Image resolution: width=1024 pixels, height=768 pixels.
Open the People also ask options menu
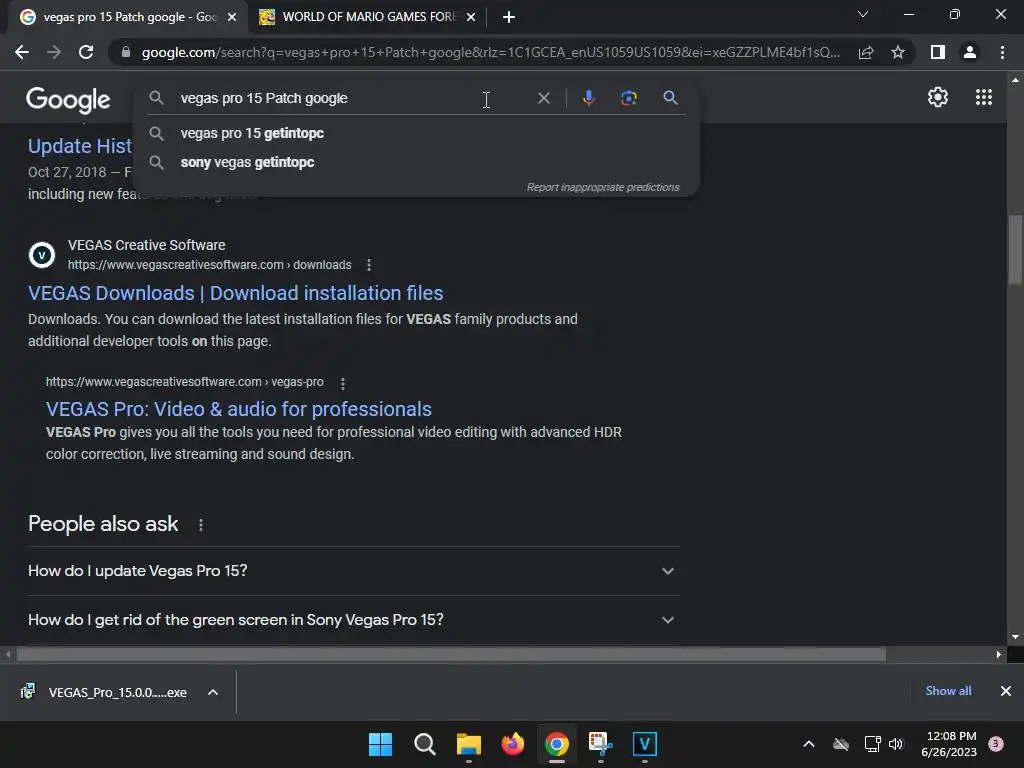tap(200, 525)
